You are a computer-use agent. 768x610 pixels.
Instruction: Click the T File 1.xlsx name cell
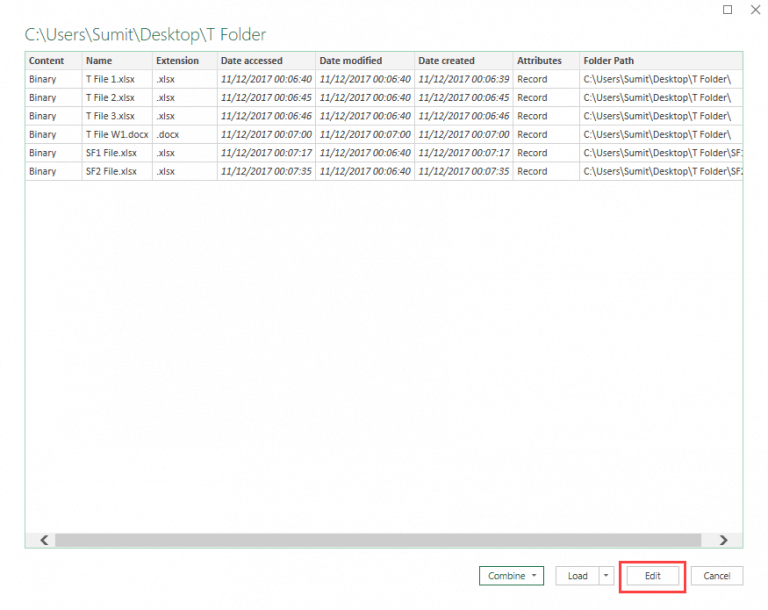pos(117,79)
